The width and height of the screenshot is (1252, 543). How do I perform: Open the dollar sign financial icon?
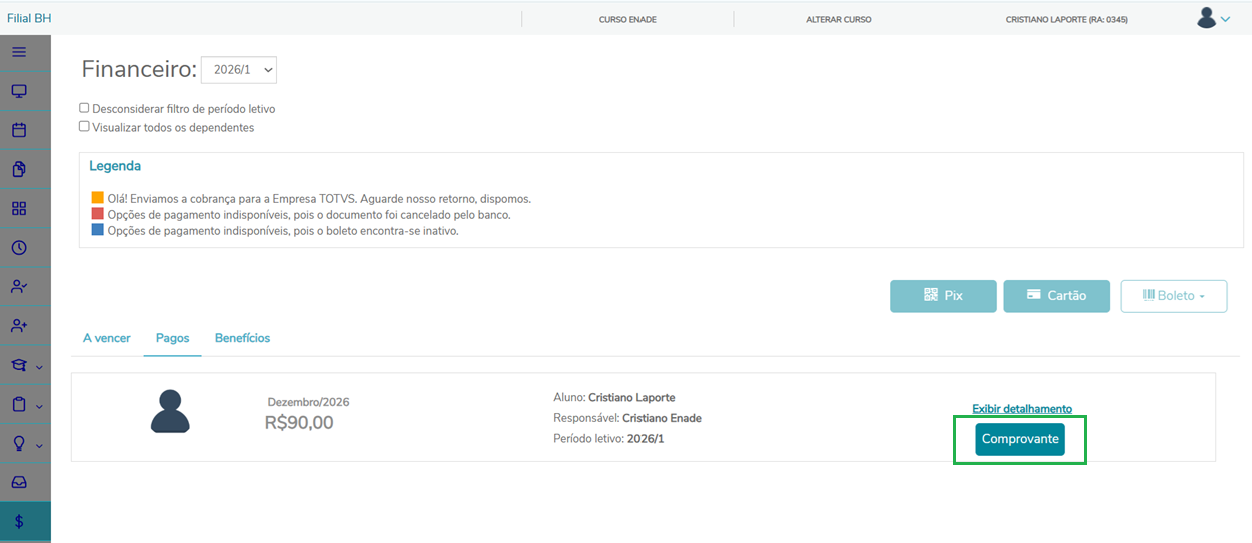click(x=19, y=521)
